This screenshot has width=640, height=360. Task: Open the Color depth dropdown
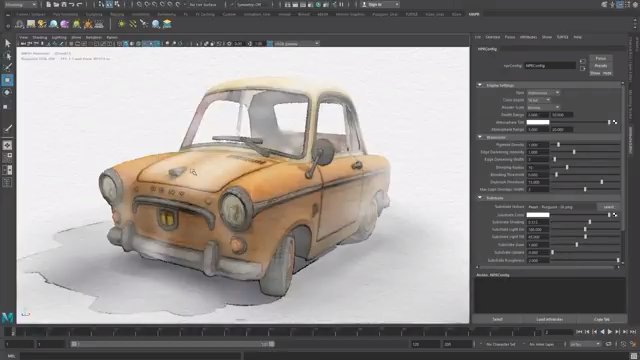pyautogui.click(x=539, y=100)
